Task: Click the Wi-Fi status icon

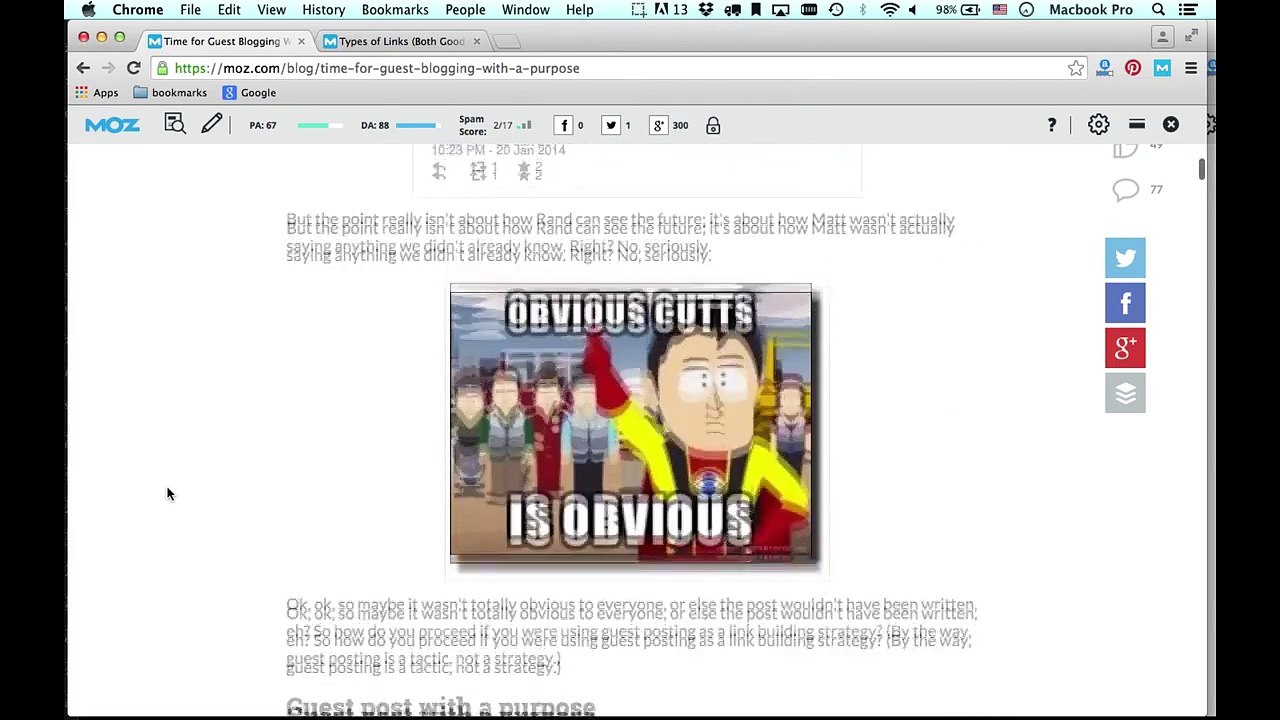Action: pos(889,10)
